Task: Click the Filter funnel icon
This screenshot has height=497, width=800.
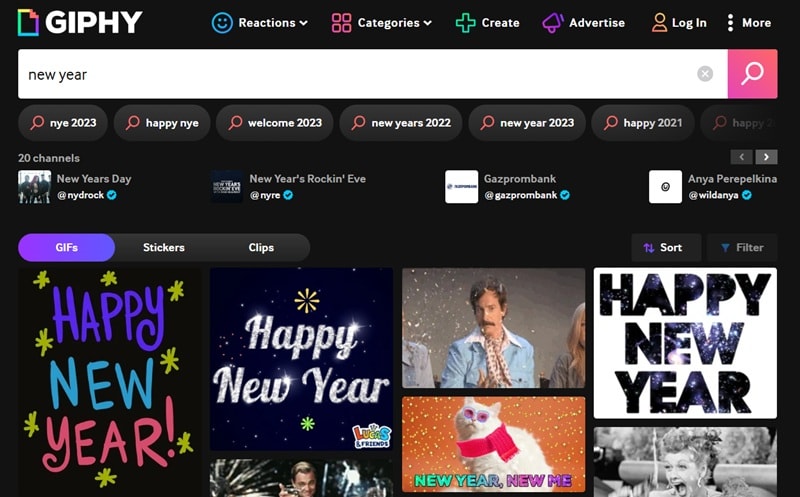Action: 725,247
